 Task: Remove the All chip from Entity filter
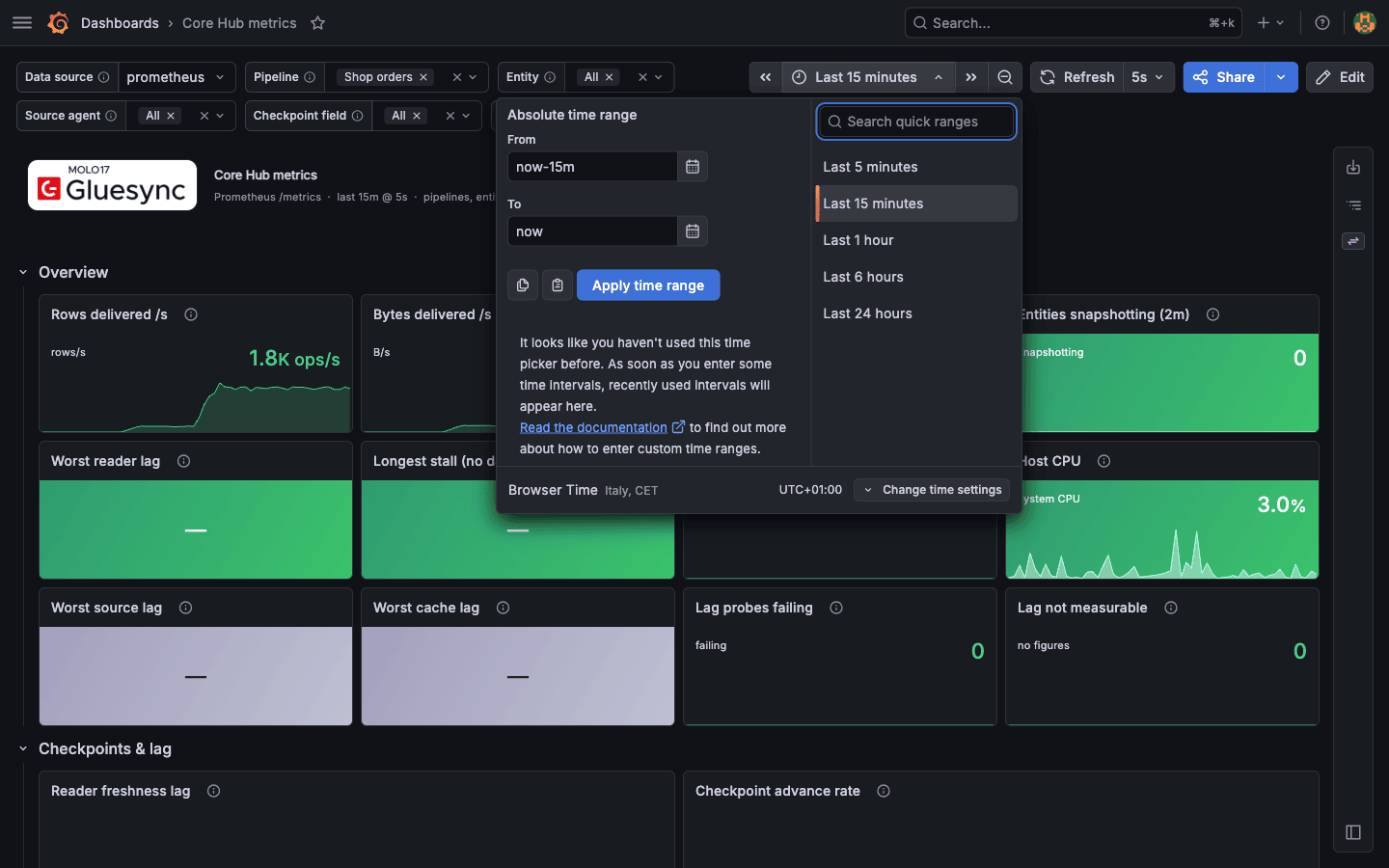pyautogui.click(x=610, y=77)
